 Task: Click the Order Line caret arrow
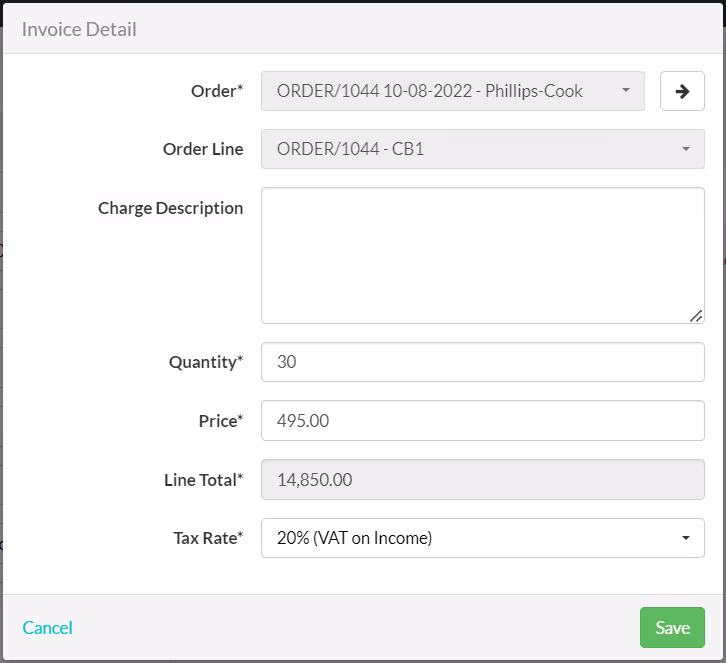tap(686, 149)
